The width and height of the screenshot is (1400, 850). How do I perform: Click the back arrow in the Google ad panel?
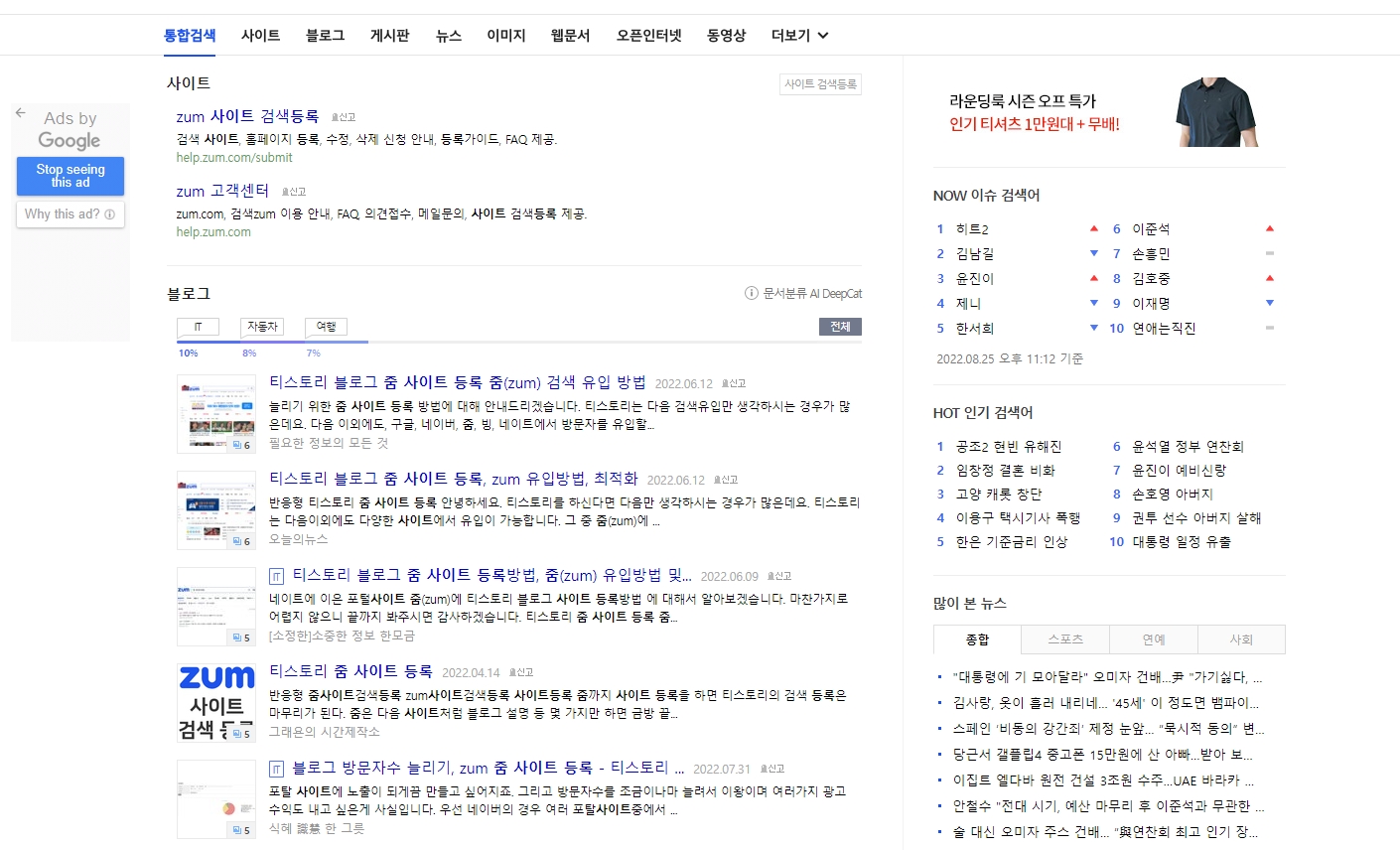[20, 113]
